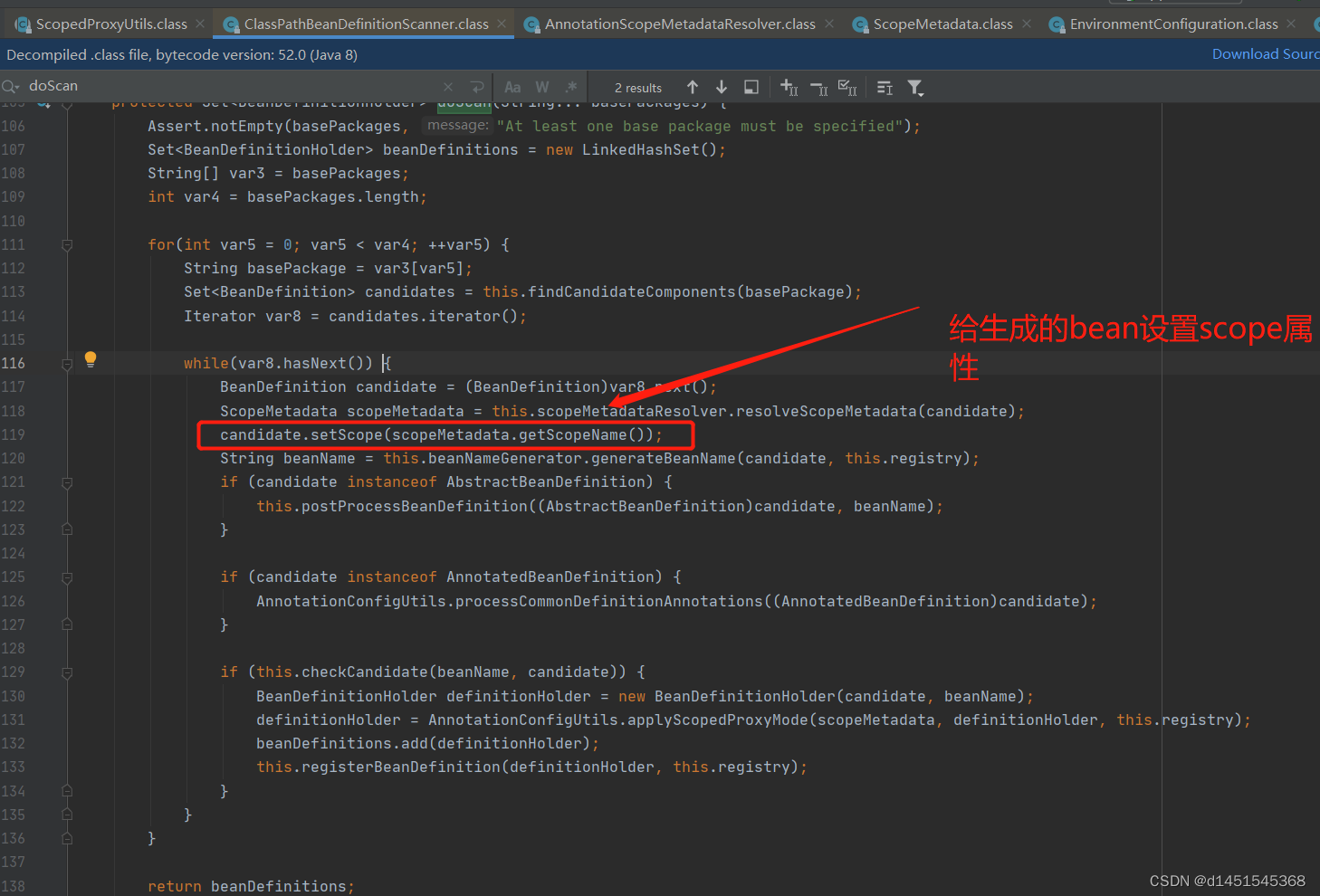Viewport: 1320px width, 896px height.
Task: Click the Download Sources link
Action: click(x=1266, y=54)
